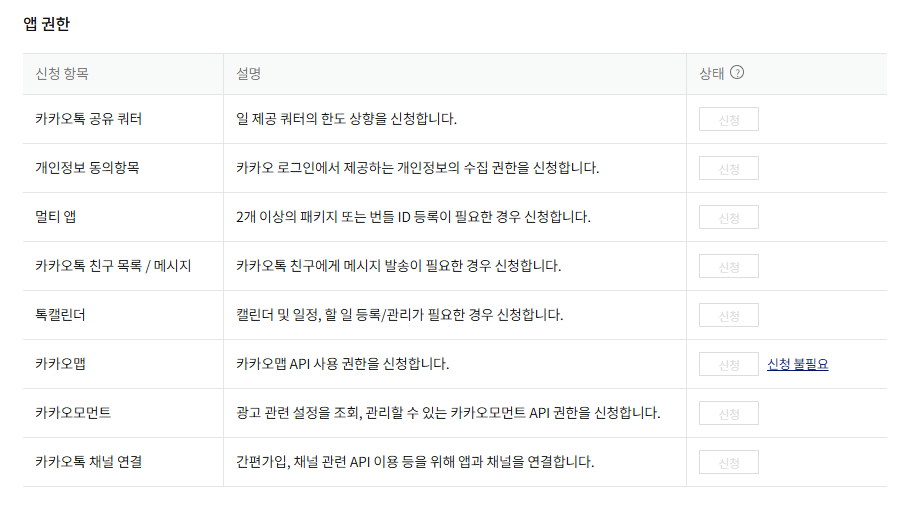Select 개인정보 동의항목 item name
This screenshot has width=920, height=511.
(x=87, y=168)
